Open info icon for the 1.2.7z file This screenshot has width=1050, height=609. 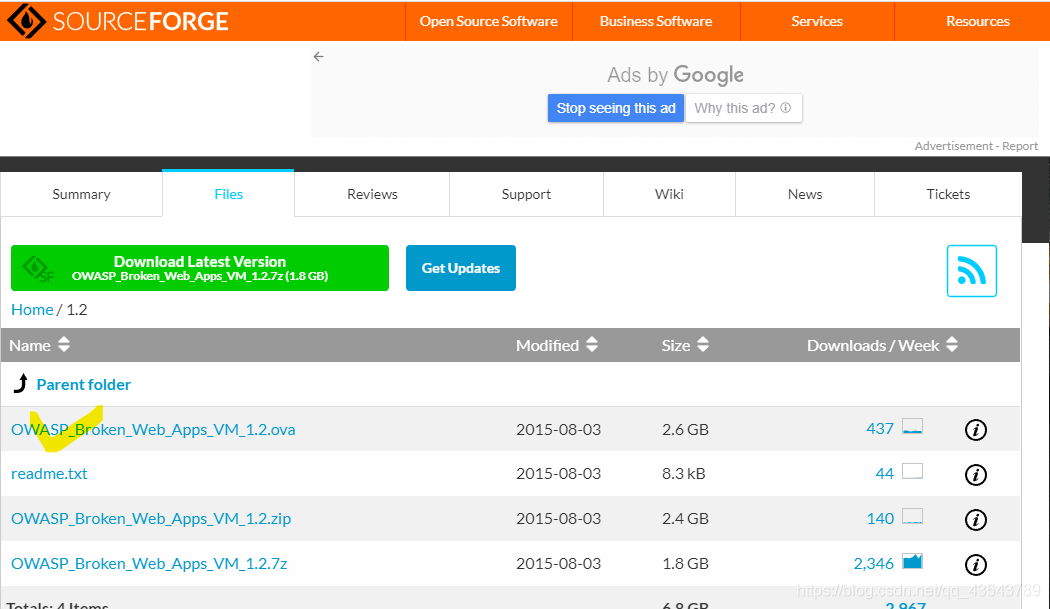[975, 564]
